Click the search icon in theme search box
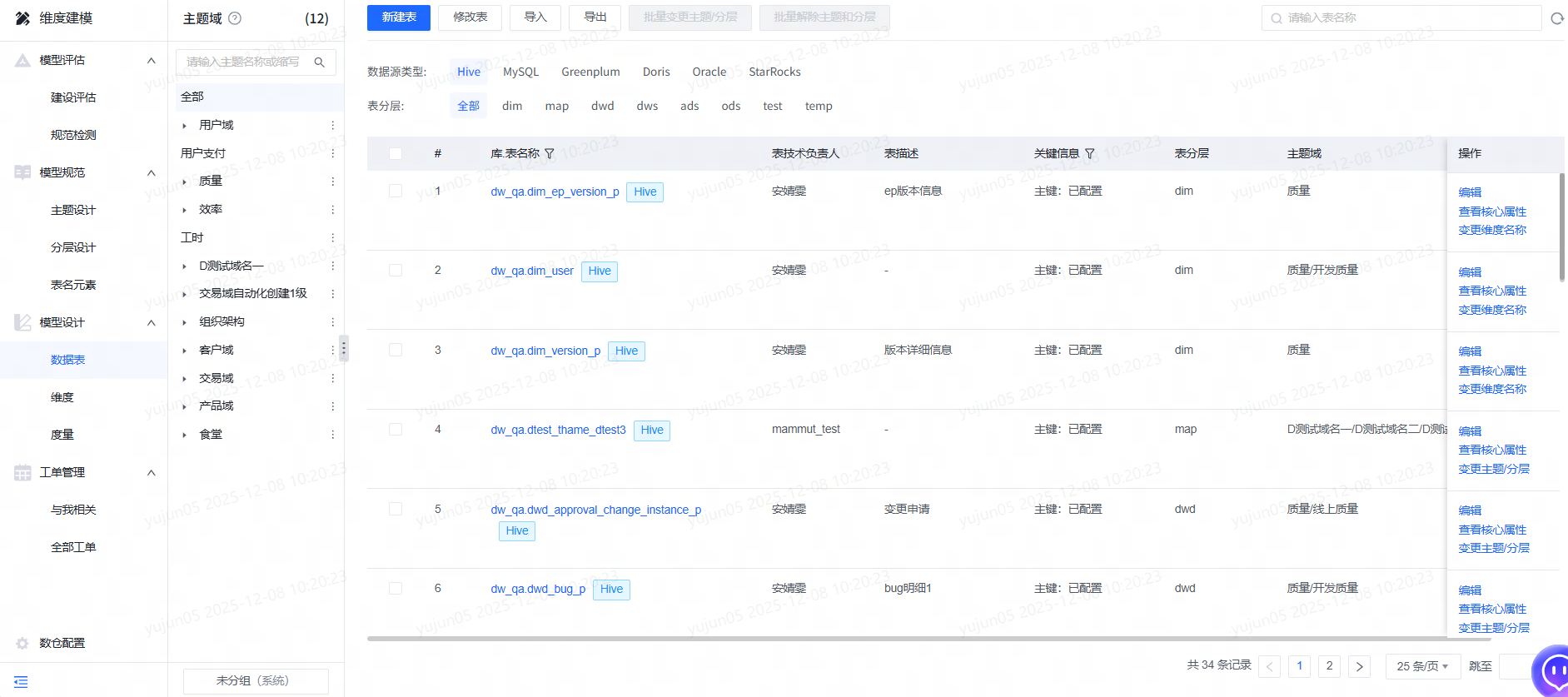1568x697 pixels. 319,62
